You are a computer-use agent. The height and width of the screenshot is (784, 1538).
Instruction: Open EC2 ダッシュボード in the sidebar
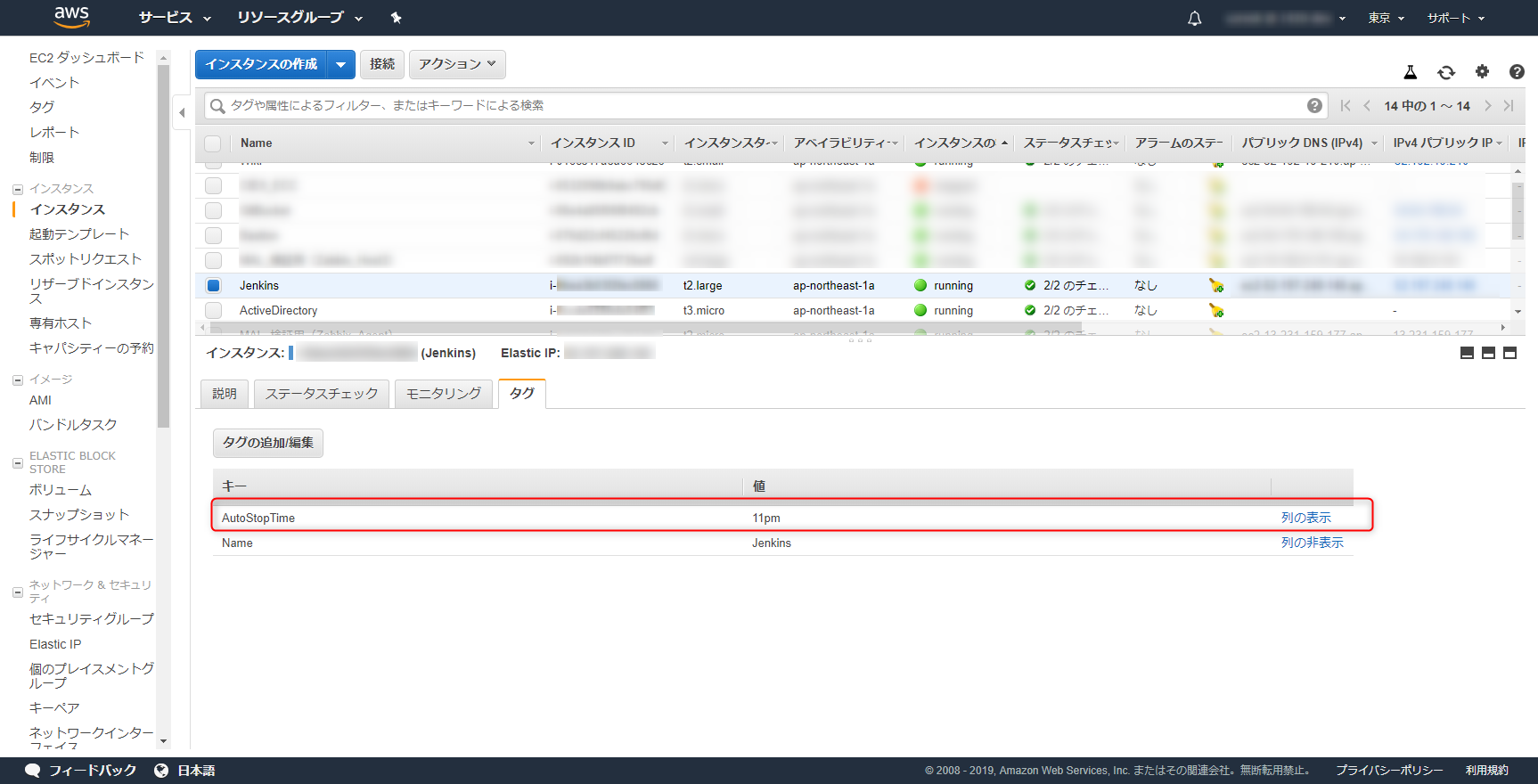(x=86, y=58)
